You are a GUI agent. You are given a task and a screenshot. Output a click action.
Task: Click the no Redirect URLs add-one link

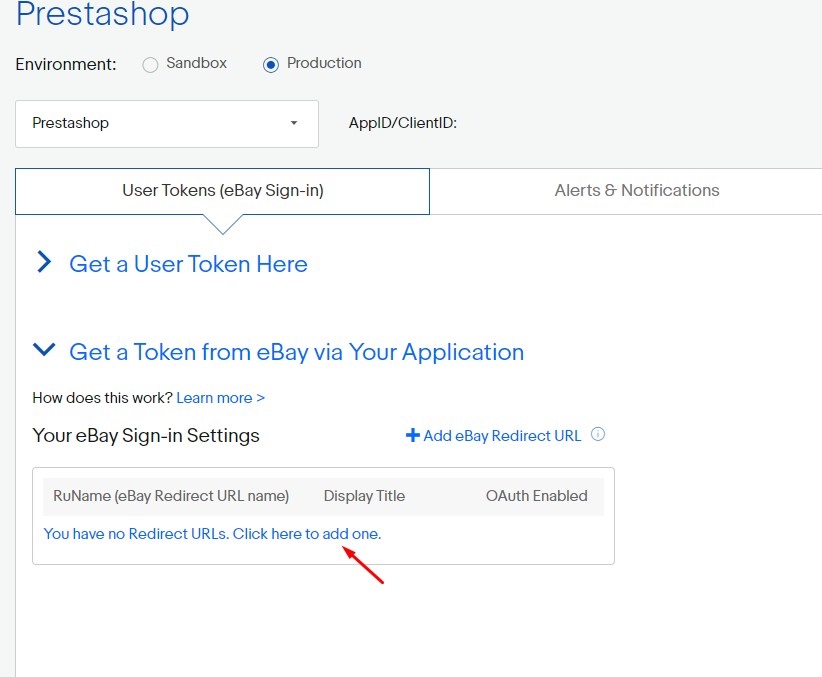tap(212, 534)
